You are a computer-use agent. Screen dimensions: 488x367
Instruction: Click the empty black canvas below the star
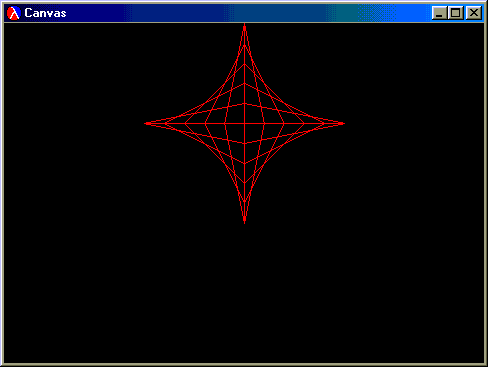(245, 293)
